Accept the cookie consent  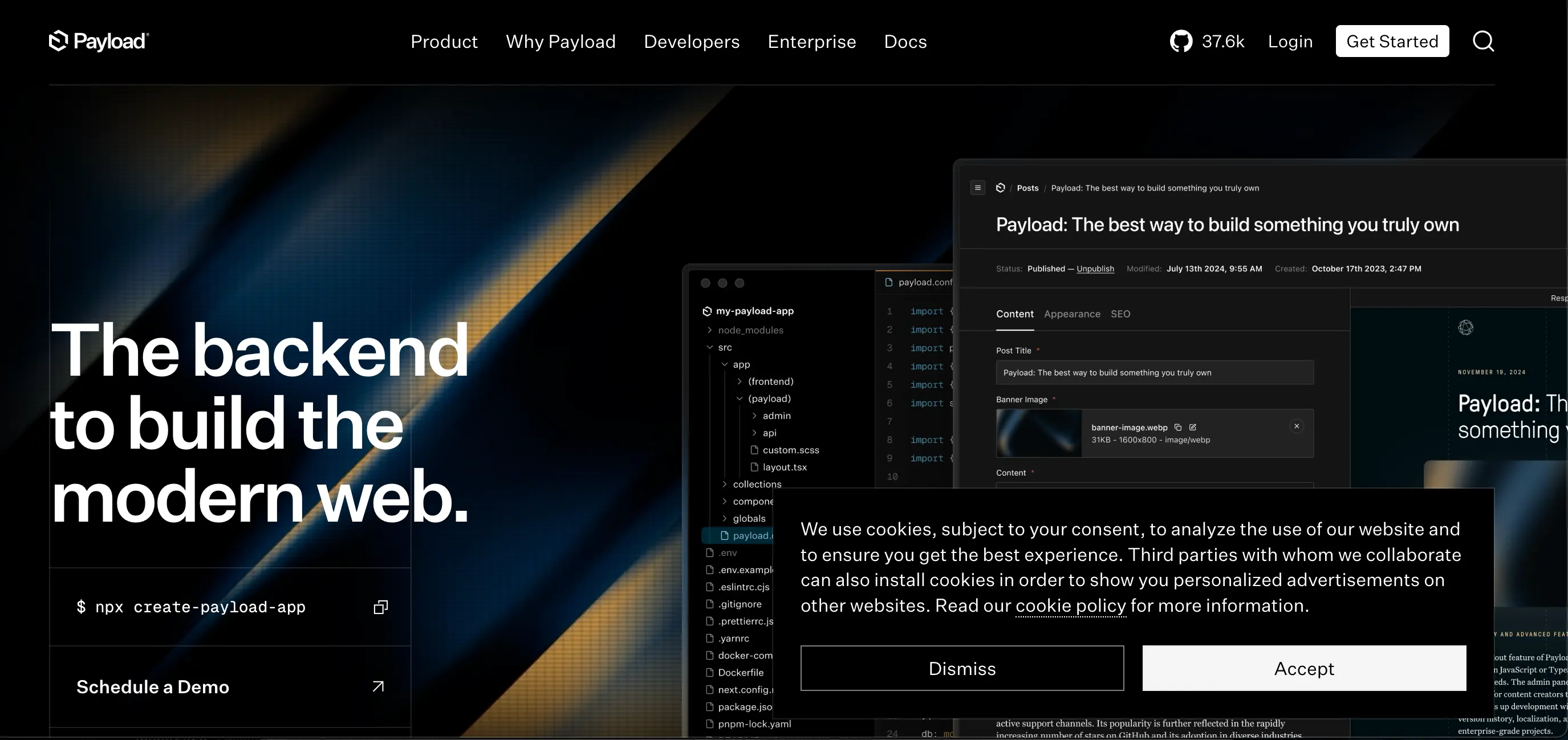[1304, 668]
